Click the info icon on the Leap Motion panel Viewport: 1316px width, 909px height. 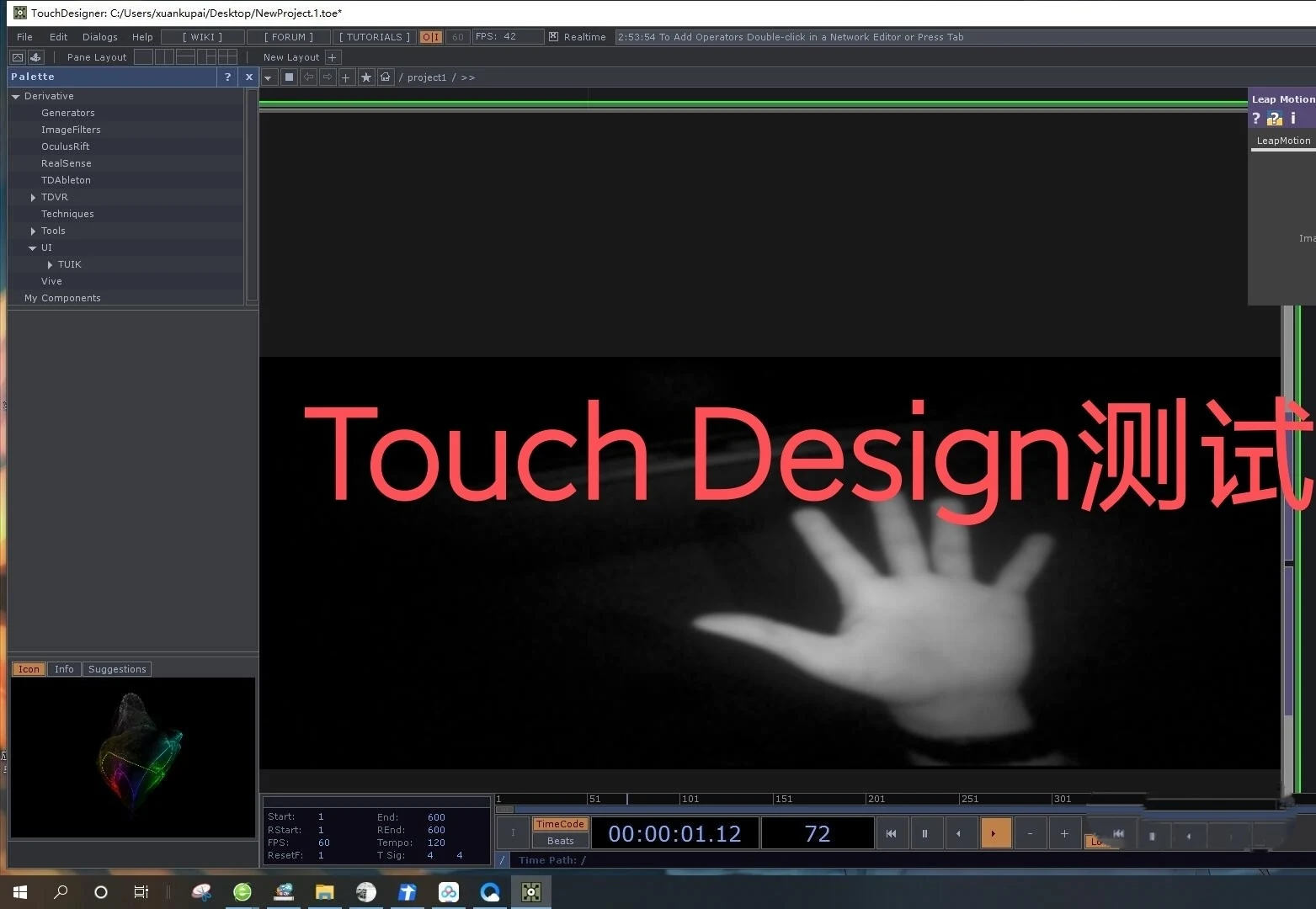coord(1294,118)
